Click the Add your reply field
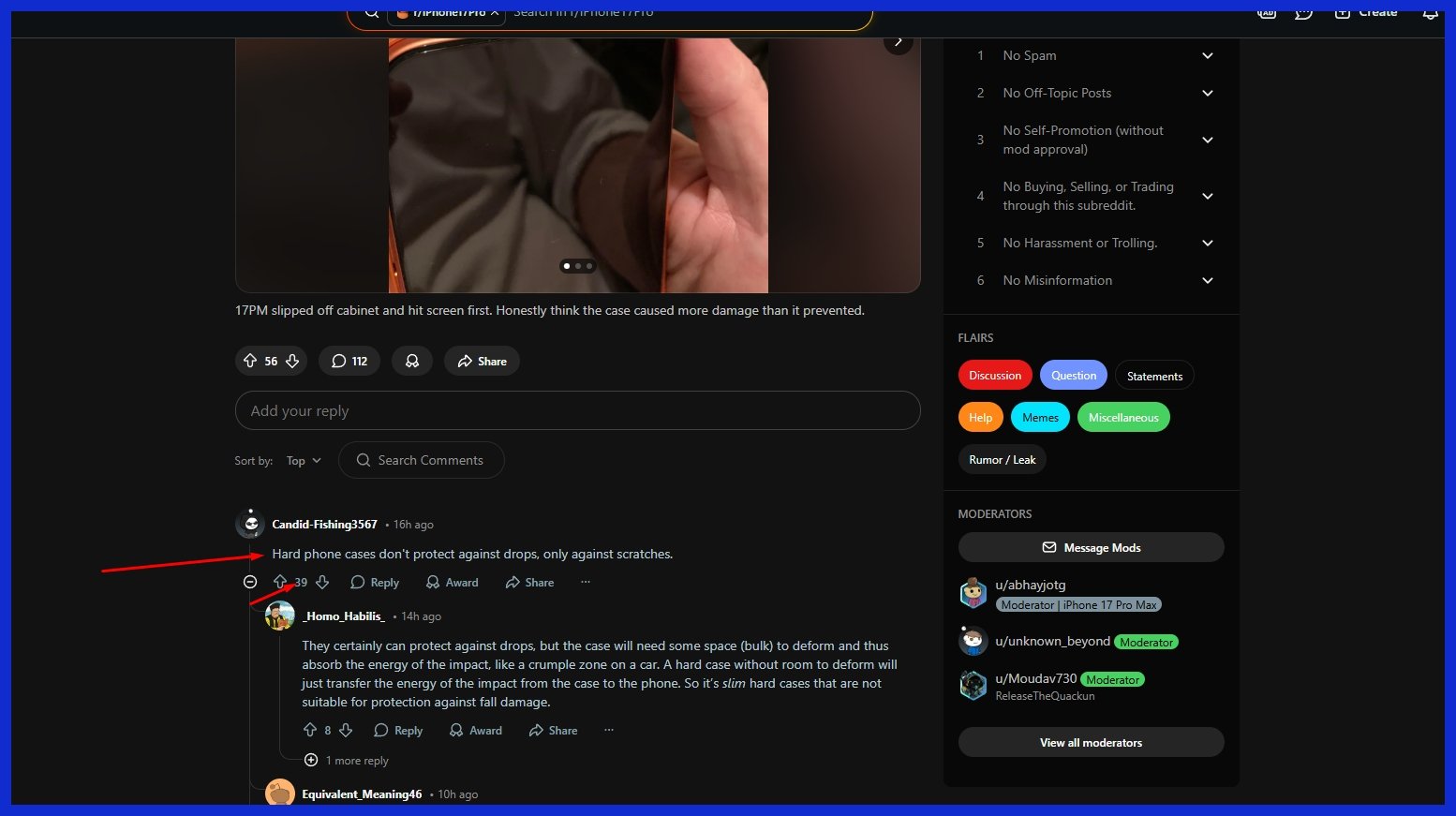The width and height of the screenshot is (1456, 816). 577,411
